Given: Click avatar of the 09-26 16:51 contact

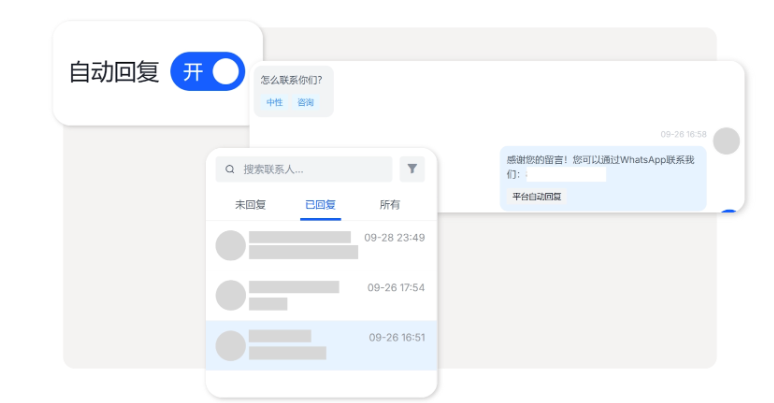Looking at the screenshot, I should pos(231,345).
